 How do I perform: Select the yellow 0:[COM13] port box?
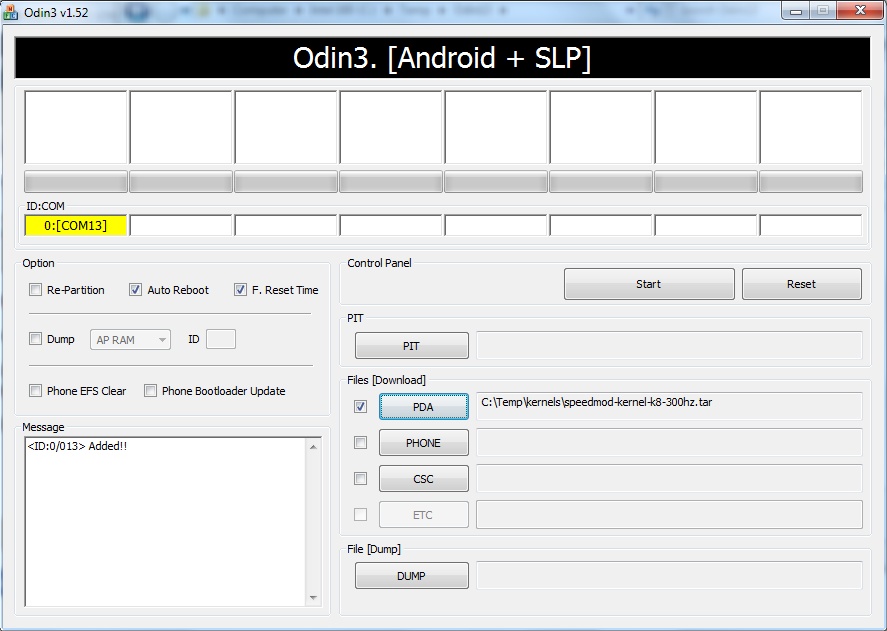click(x=76, y=225)
